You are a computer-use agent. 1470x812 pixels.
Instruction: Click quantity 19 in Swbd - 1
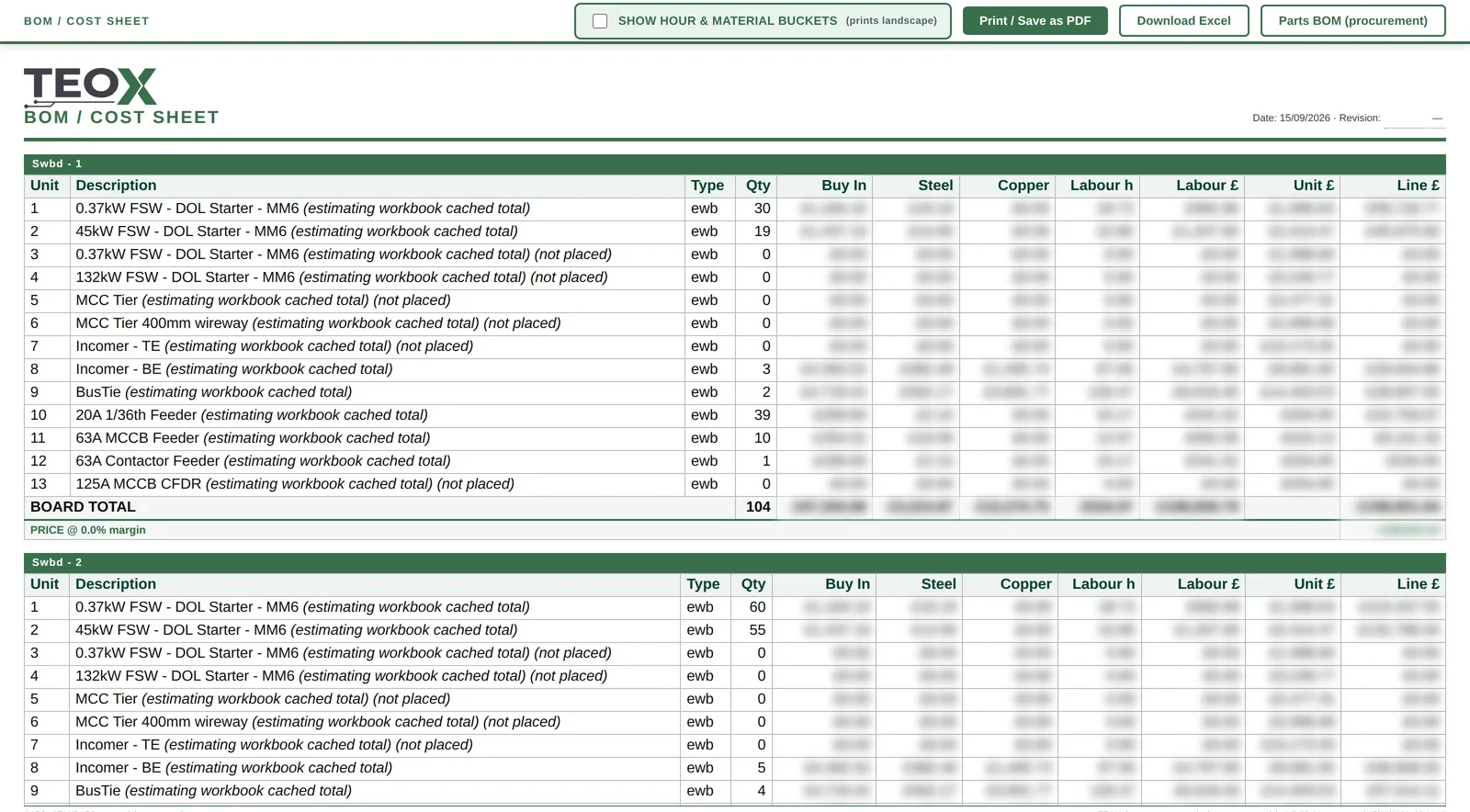763,231
